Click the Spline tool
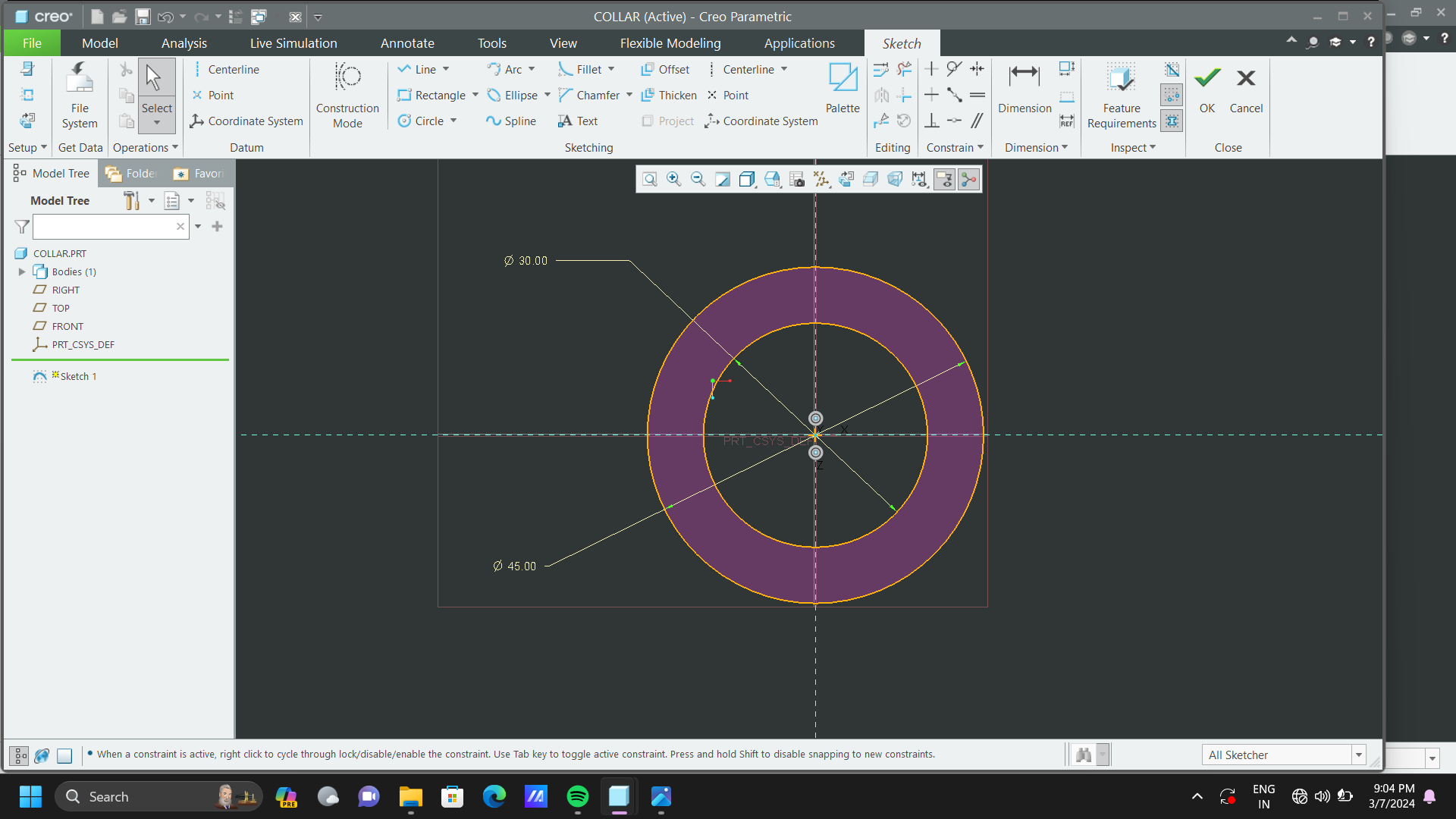This screenshot has height=819, width=1456. point(511,121)
